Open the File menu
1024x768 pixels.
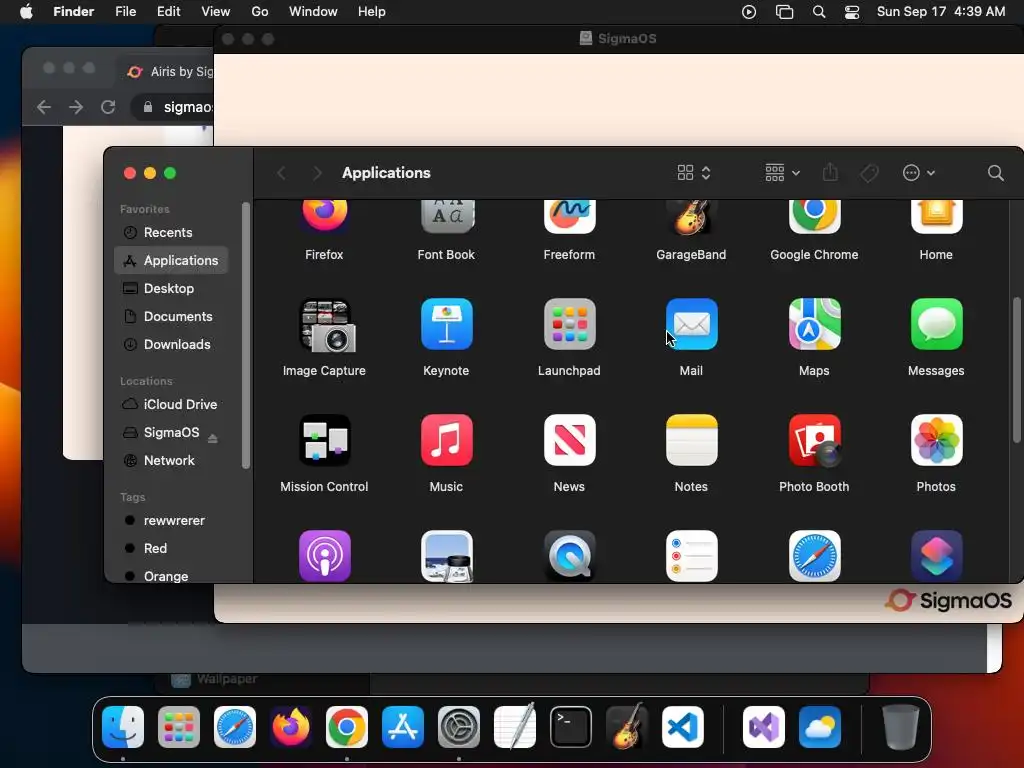point(125,12)
